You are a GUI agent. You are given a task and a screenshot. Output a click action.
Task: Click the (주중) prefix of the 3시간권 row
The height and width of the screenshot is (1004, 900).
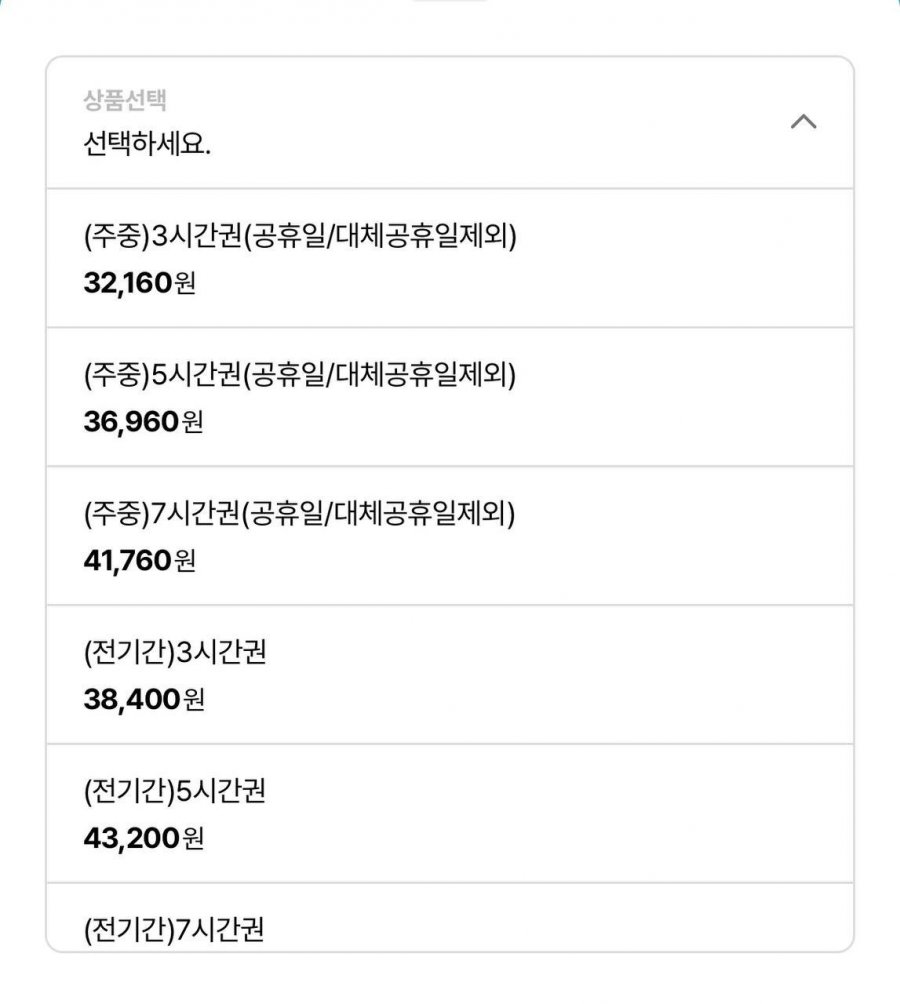click(115, 237)
